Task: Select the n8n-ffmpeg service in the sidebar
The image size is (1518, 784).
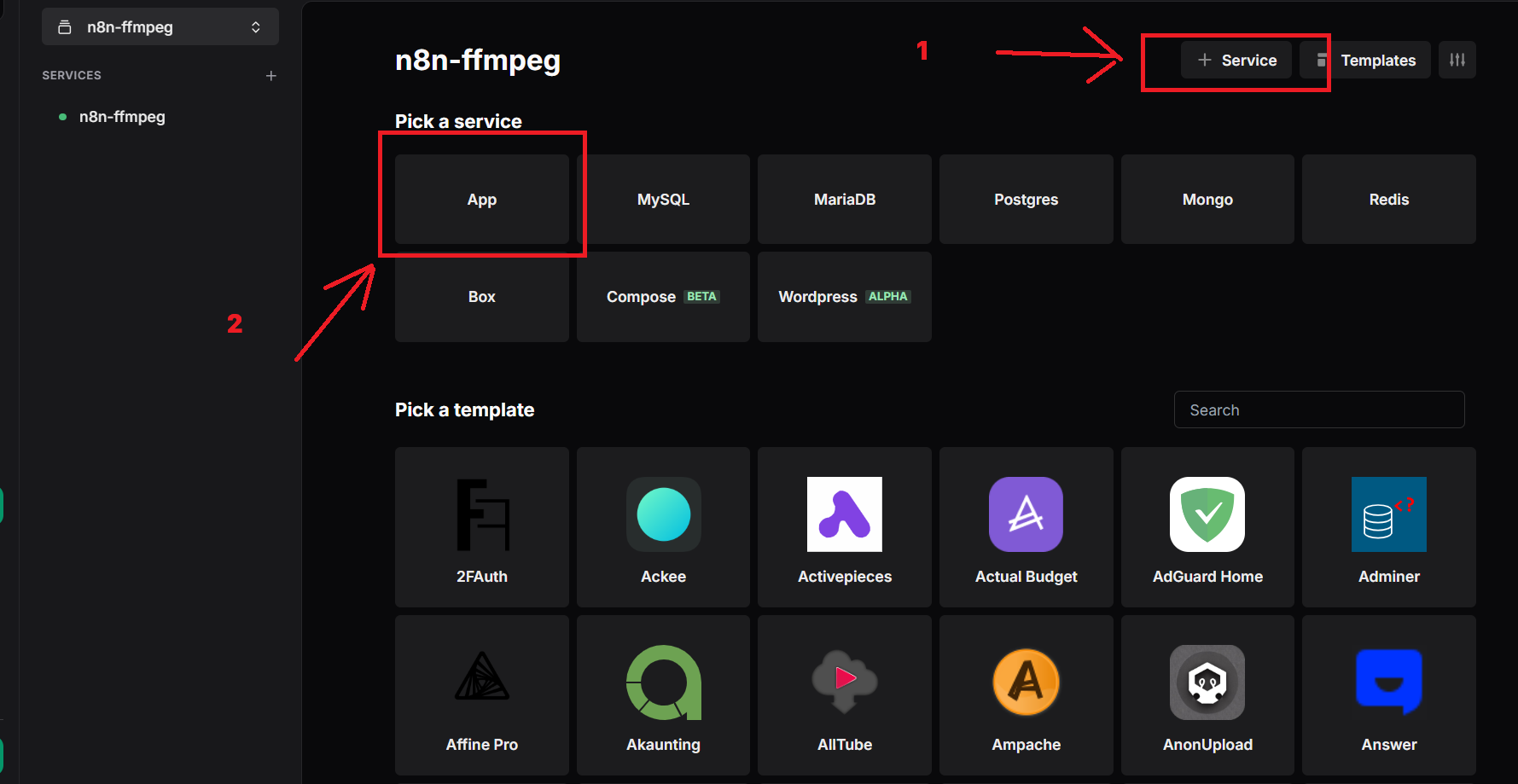Action: click(x=122, y=117)
